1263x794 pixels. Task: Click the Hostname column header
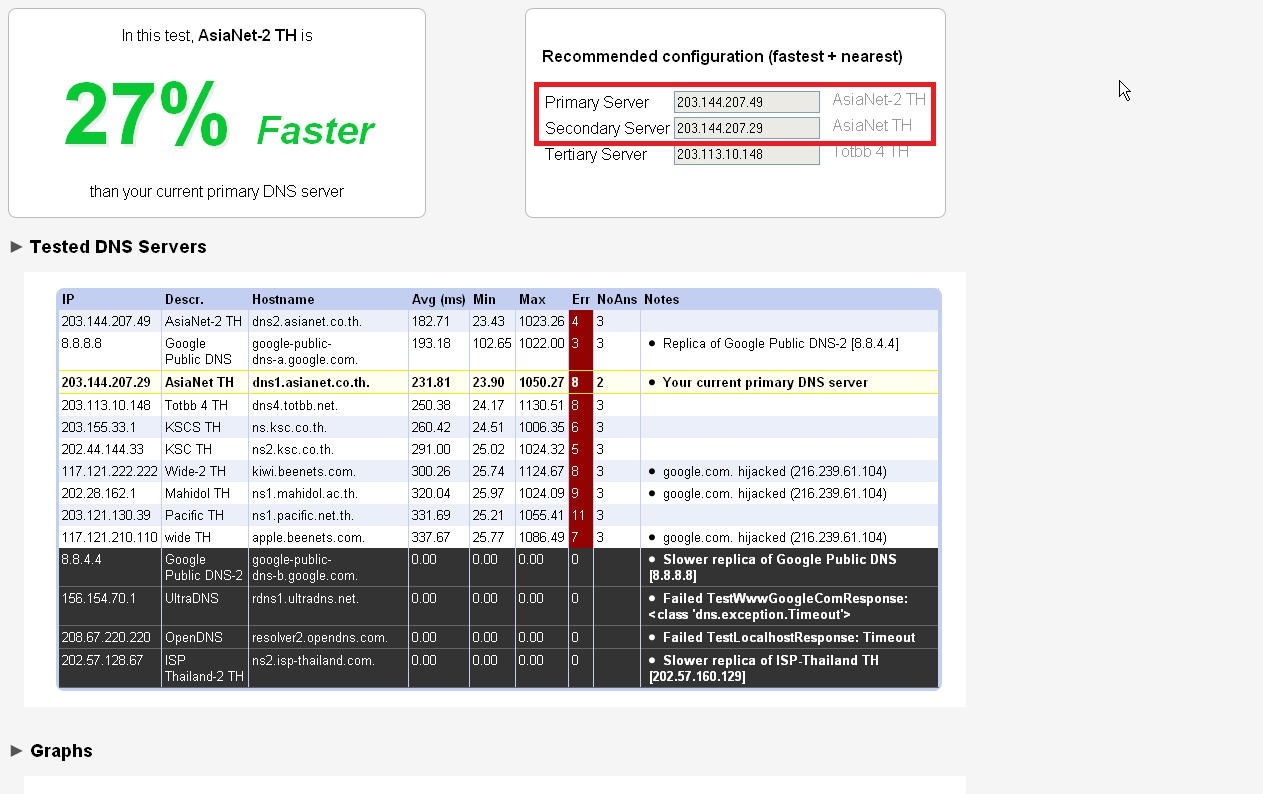(283, 299)
